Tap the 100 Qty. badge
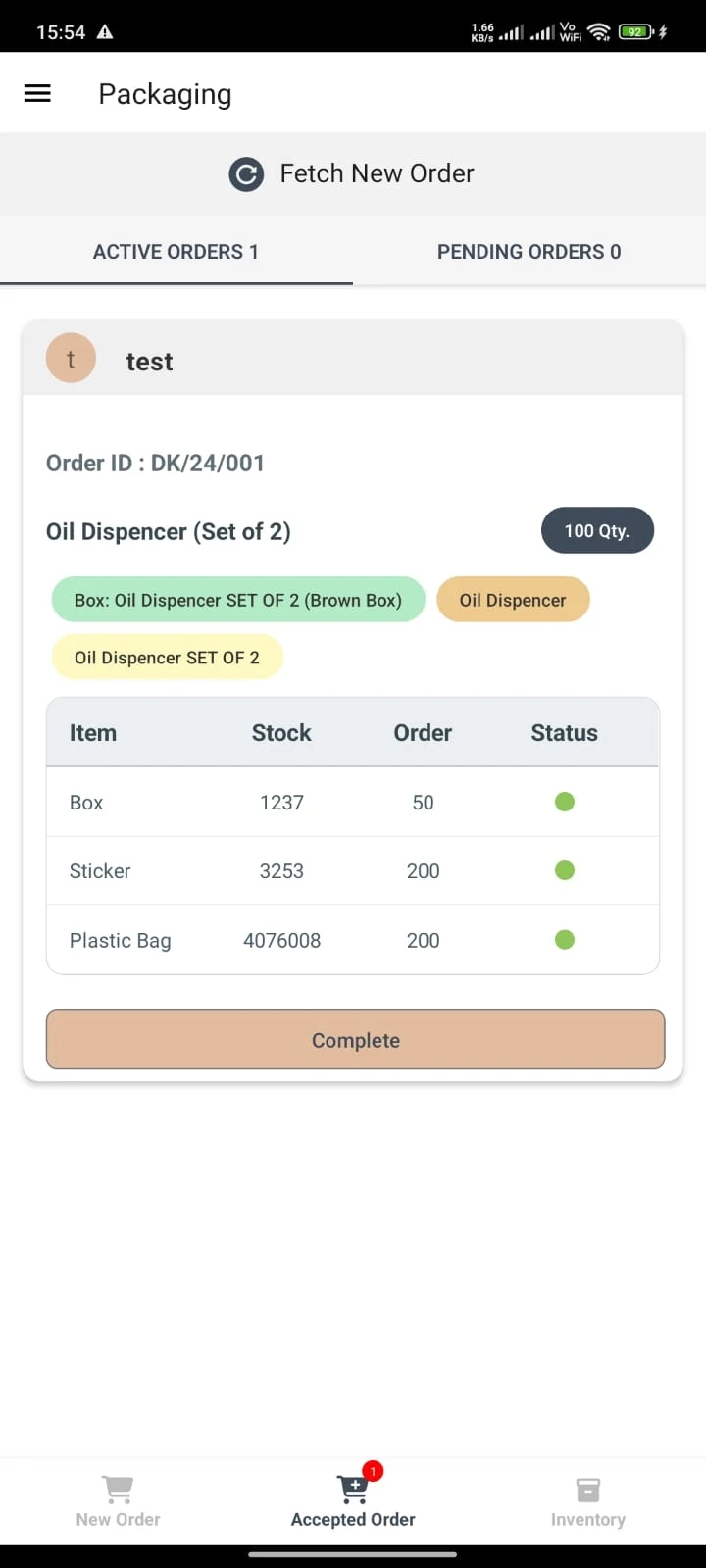The image size is (706, 1568). [x=597, y=530]
